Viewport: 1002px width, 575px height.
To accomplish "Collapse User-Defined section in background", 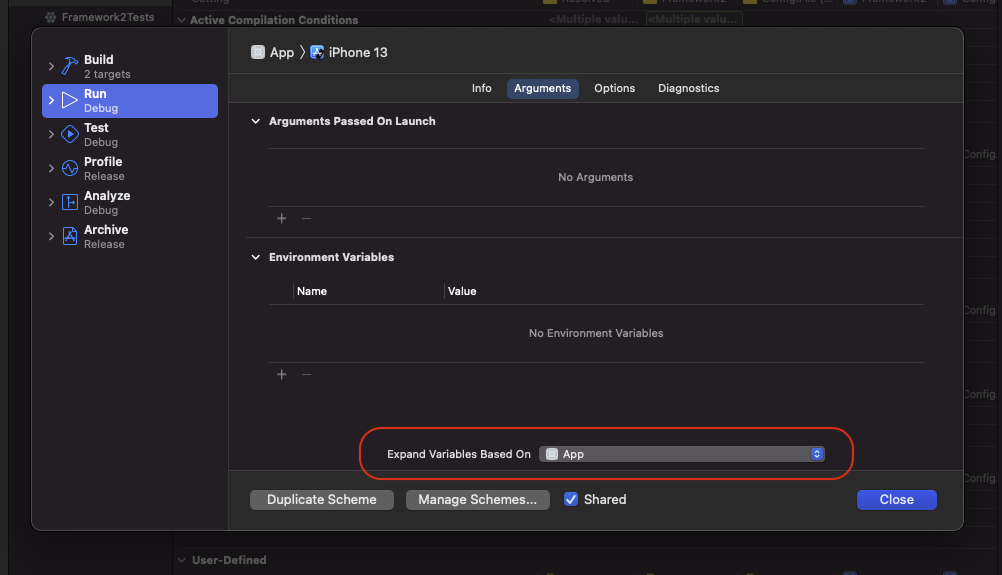I will coord(181,560).
